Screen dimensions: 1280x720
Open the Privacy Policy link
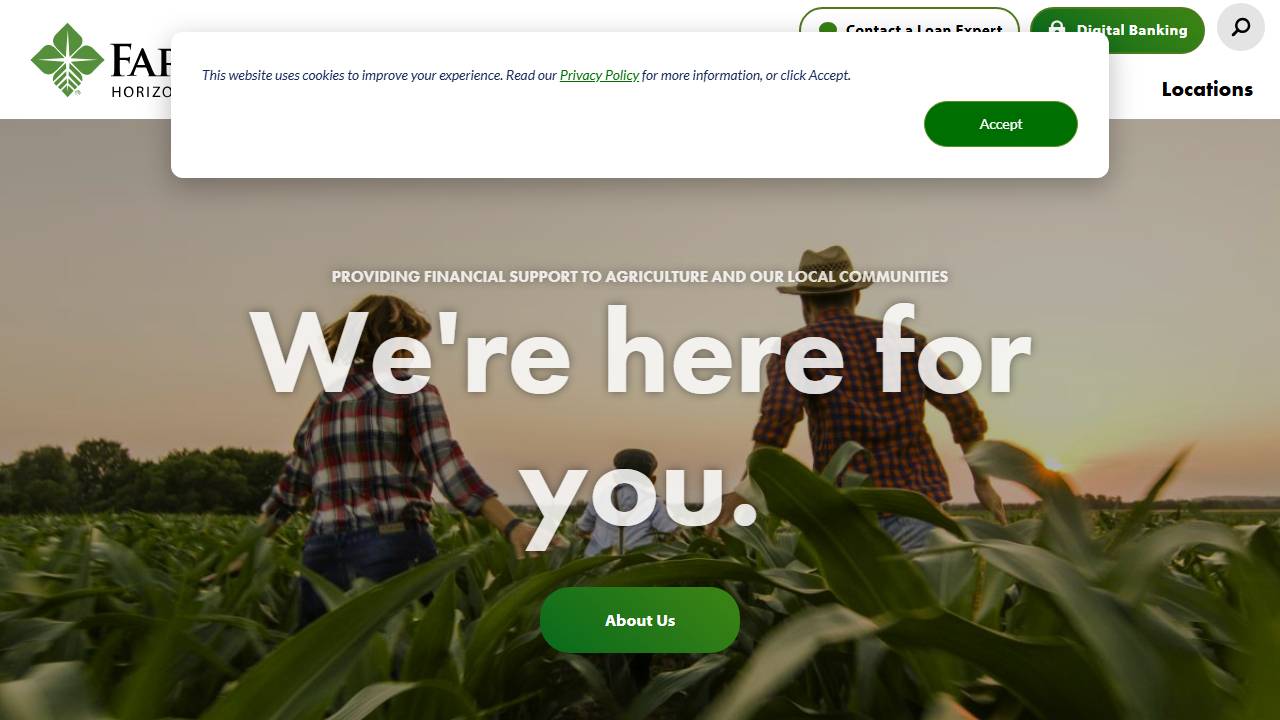[599, 75]
